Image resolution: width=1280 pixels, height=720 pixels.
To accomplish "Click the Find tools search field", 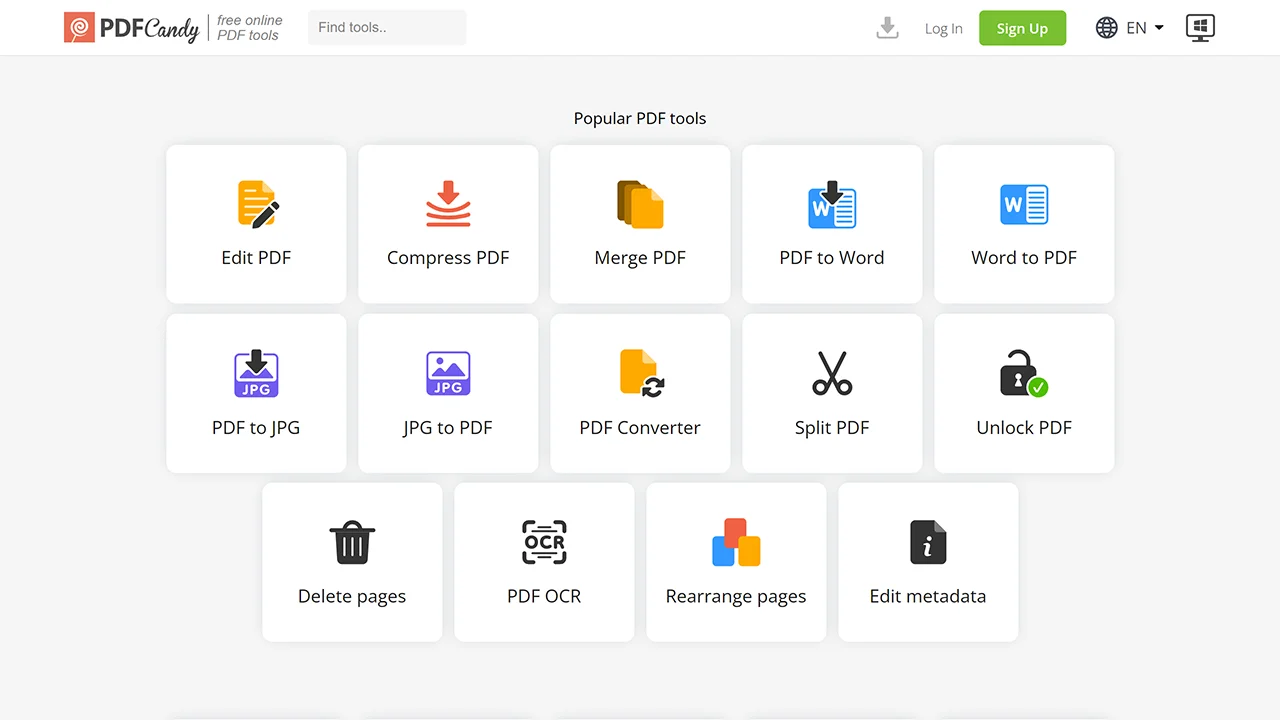I will coord(387,28).
